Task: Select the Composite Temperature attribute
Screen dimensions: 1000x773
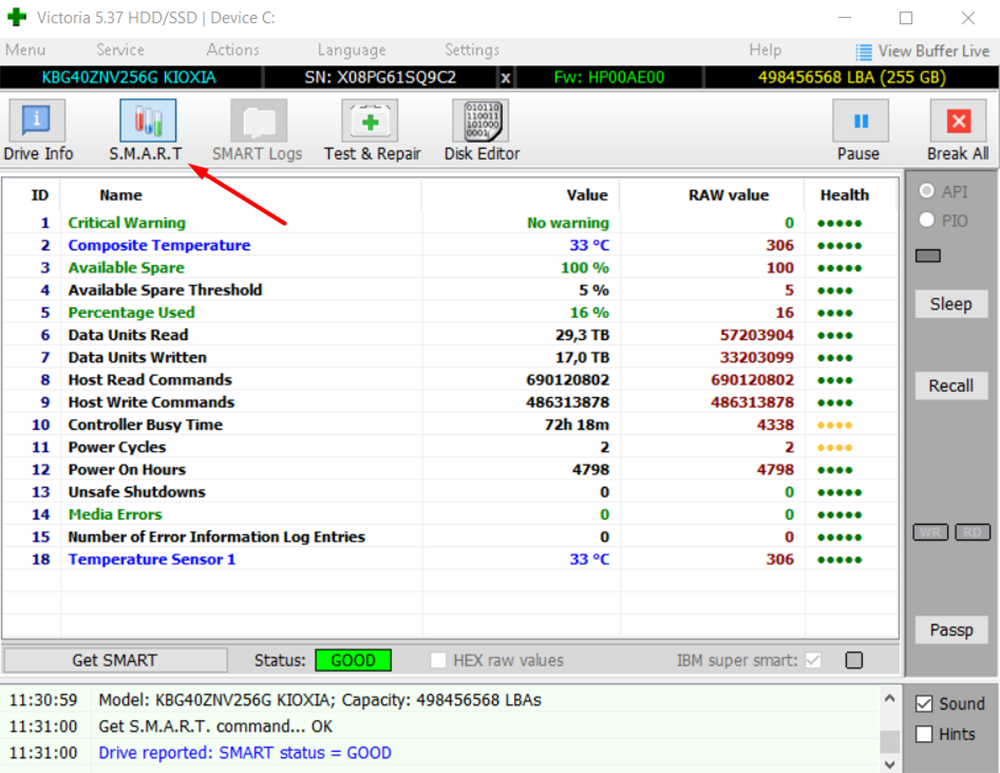Action: pyautogui.click(x=159, y=245)
